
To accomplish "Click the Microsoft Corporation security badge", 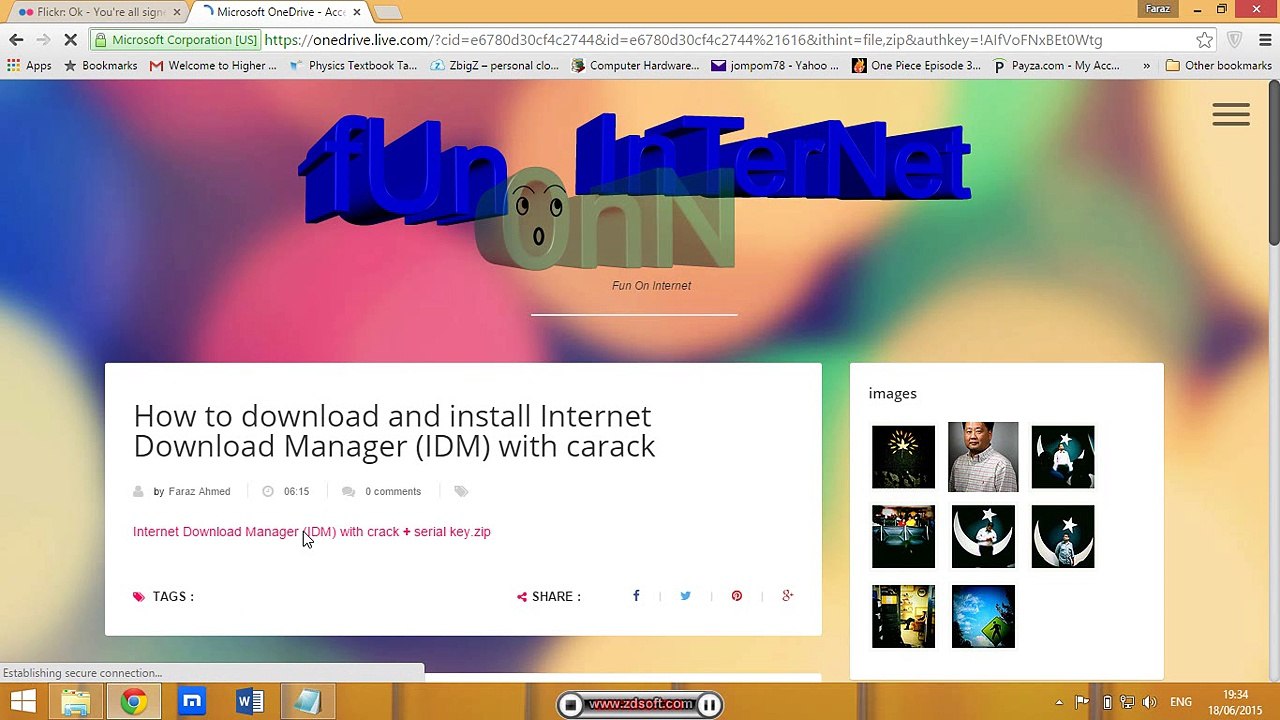I will coord(175,40).
